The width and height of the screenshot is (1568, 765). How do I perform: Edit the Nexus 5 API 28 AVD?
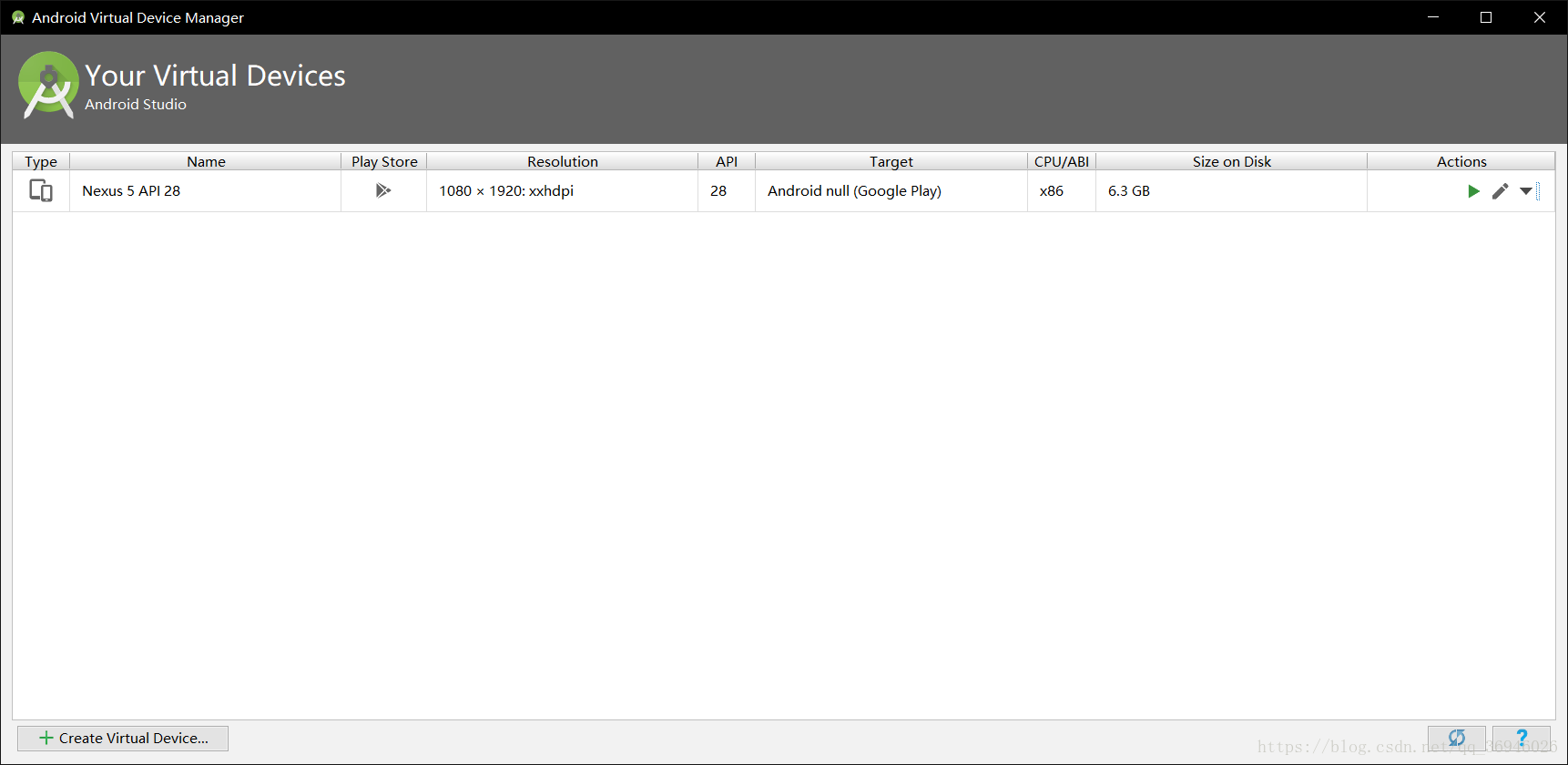pos(1500,191)
